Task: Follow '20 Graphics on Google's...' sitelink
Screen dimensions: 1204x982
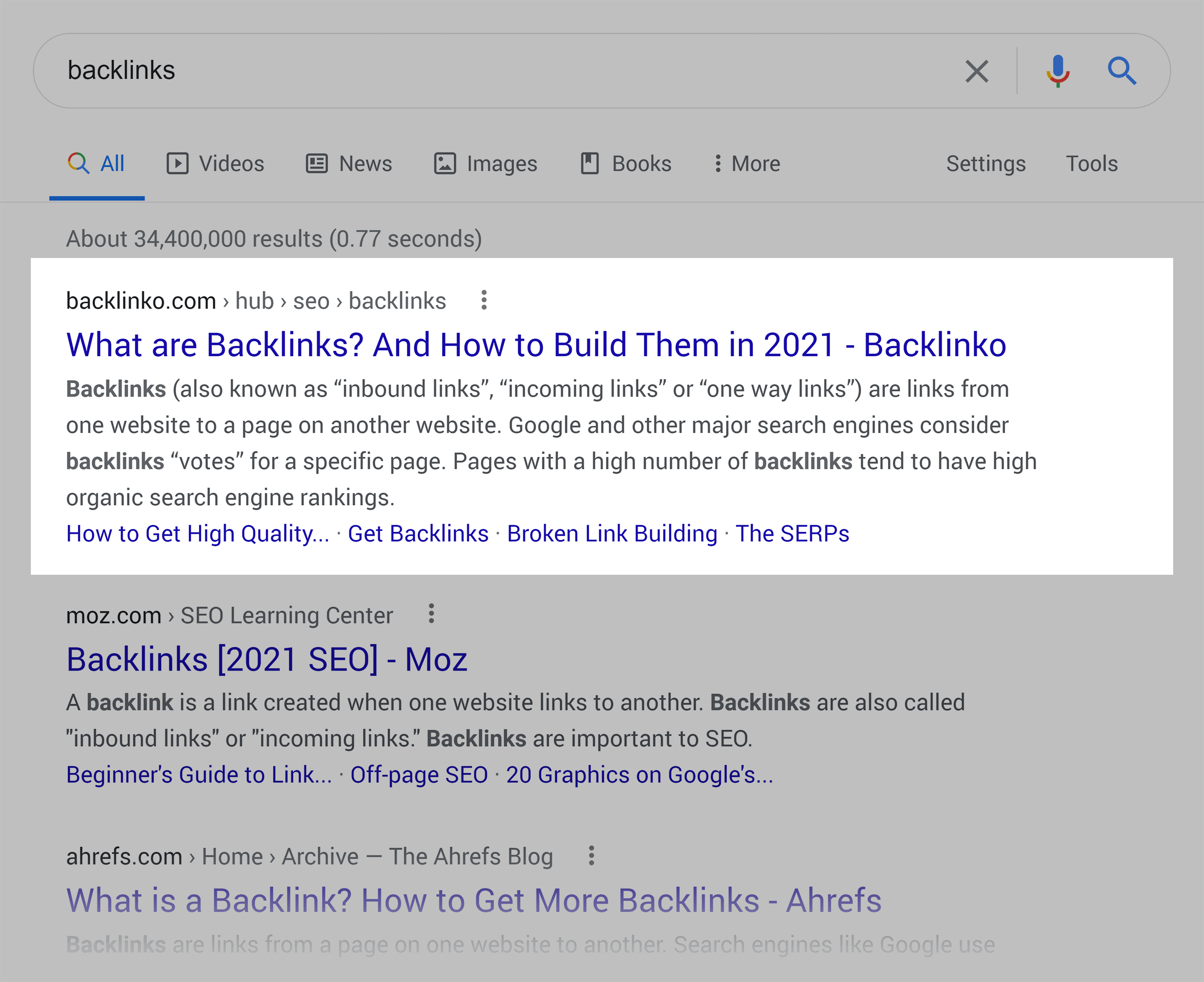Action: click(x=640, y=775)
